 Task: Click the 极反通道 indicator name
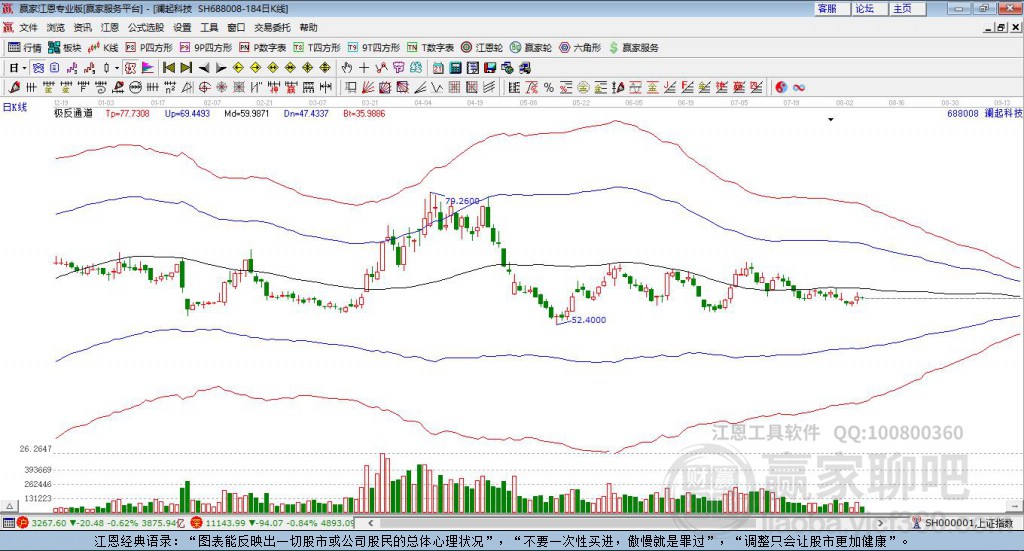pos(73,114)
